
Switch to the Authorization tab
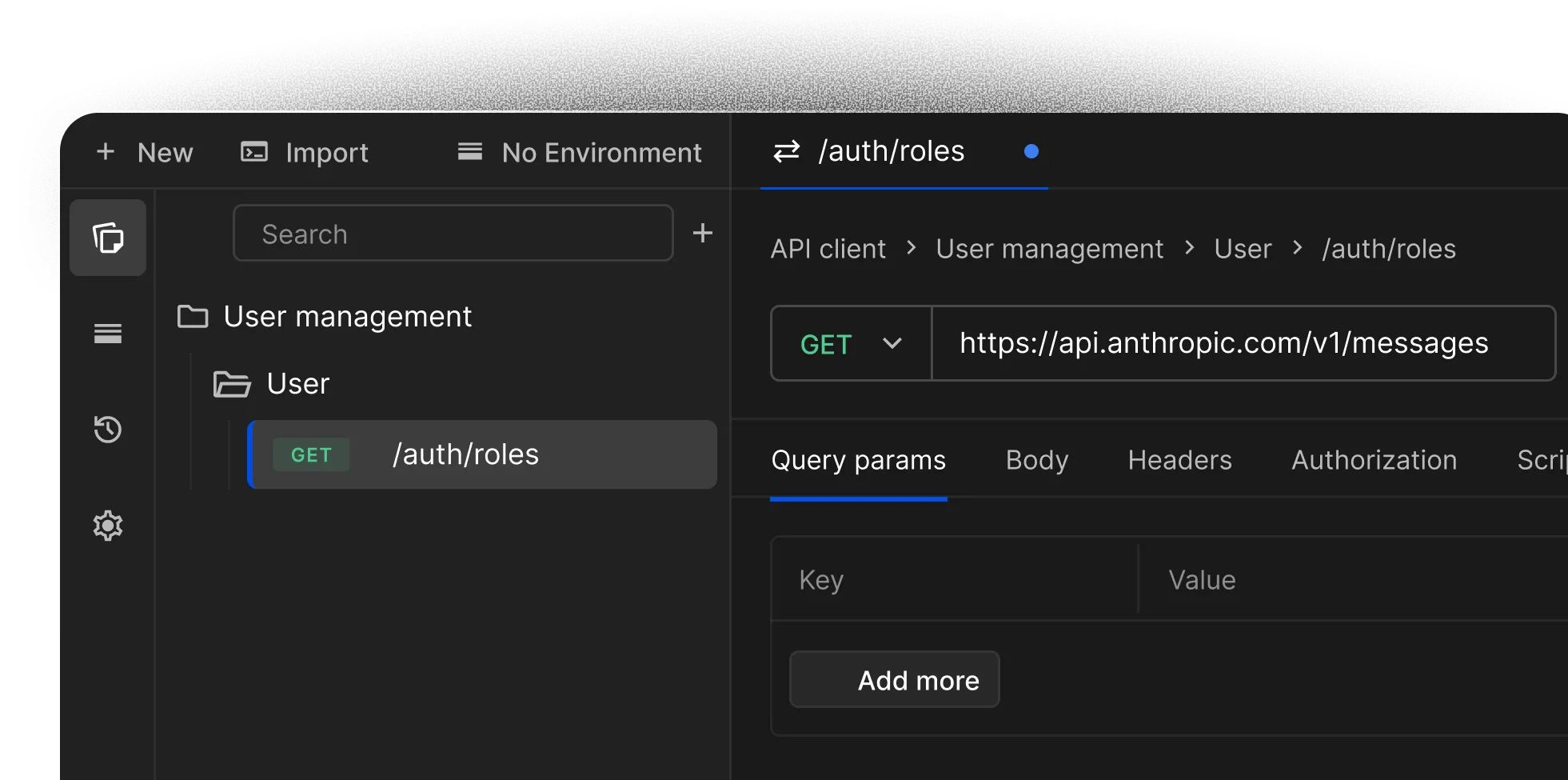tap(1374, 460)
